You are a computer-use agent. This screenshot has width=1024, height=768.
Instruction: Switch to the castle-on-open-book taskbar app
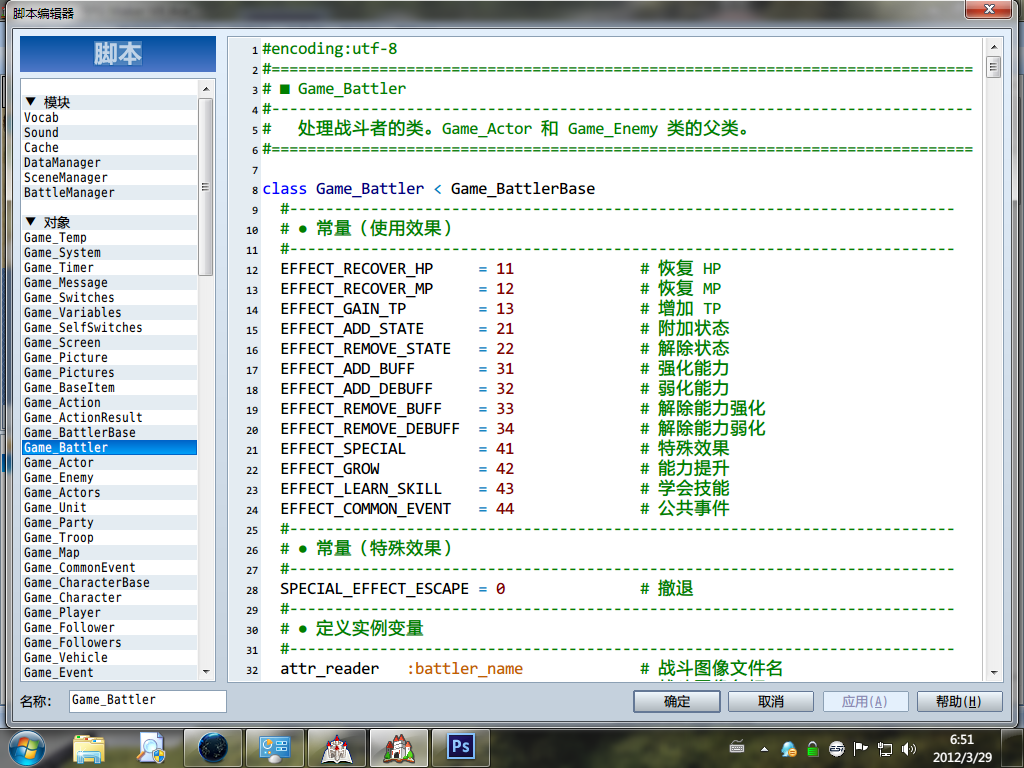point(337,748)
